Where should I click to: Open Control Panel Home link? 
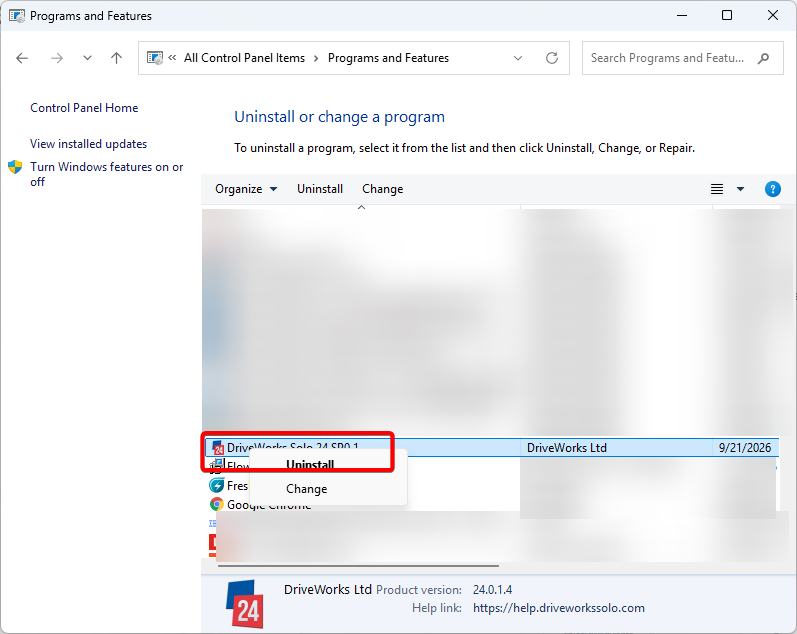[x=84, y=108]
